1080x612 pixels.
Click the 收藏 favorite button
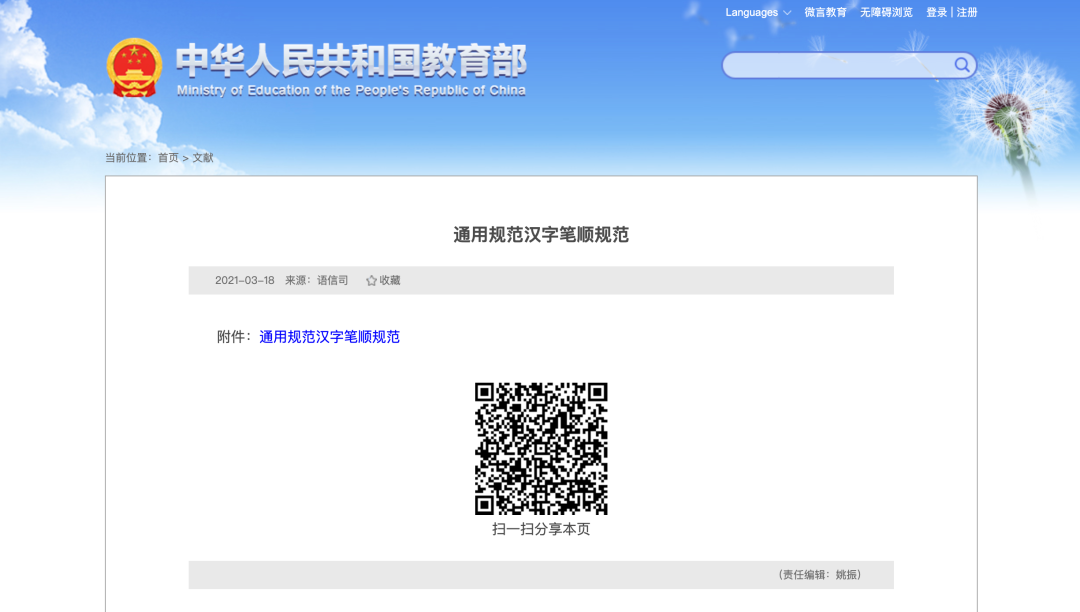[383, 280]
